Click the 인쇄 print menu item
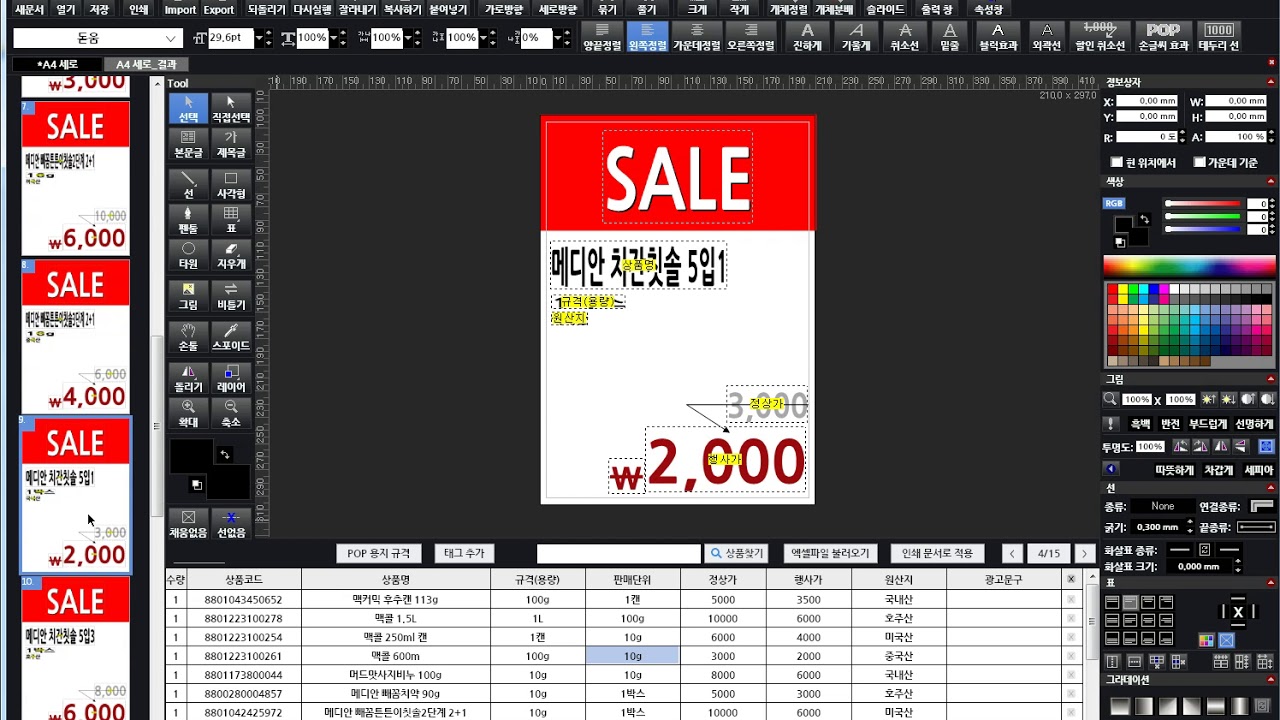This screenshot has width=1280, height=720. [x=139, y=9]
